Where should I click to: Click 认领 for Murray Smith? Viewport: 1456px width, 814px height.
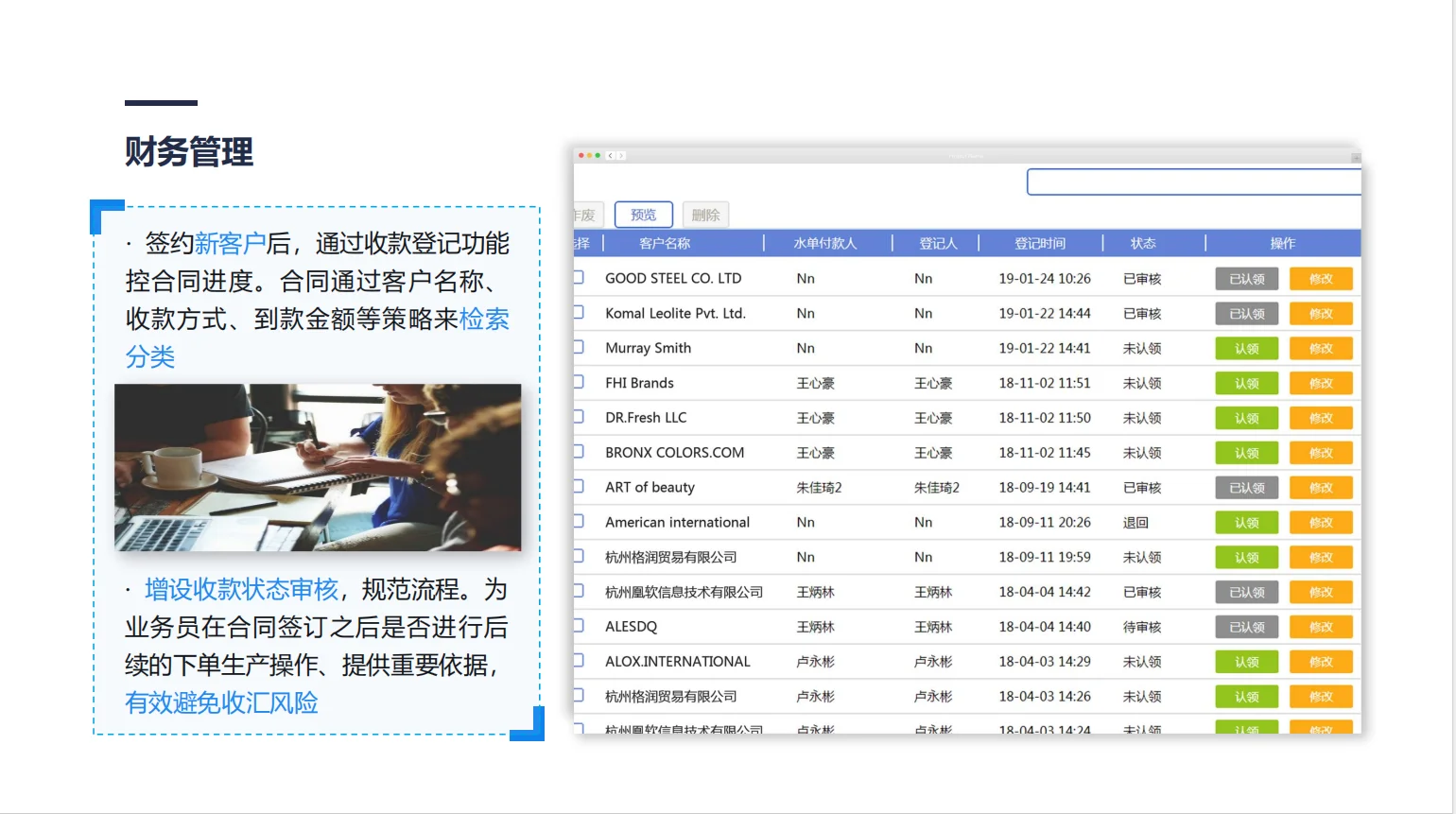[1246, 348]
